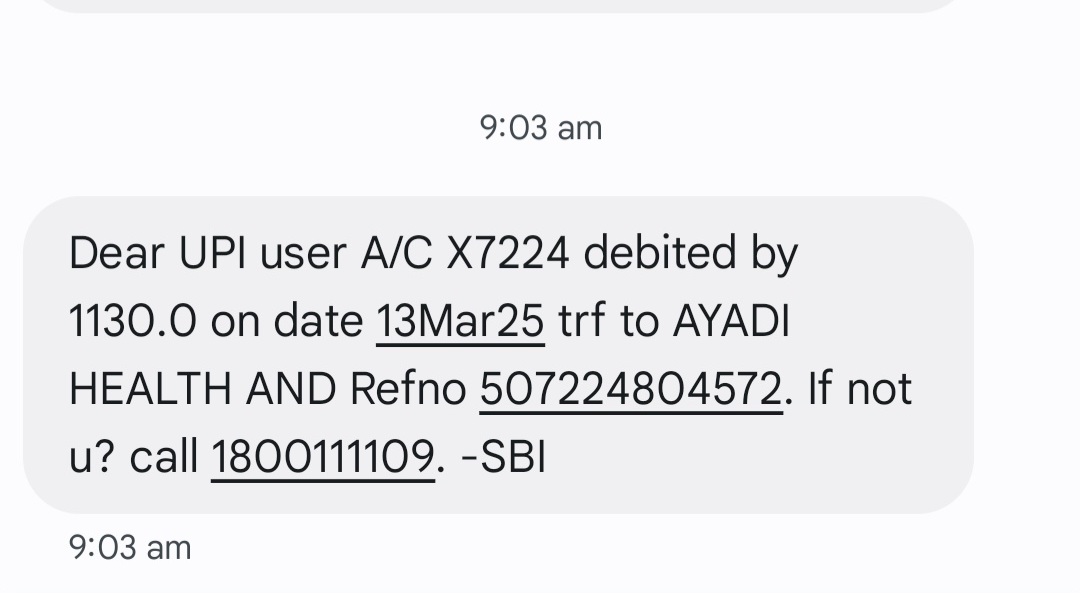The image size is (1080, 593).
Task: Tap the payee name AYADI
Action: pos(731,321)
